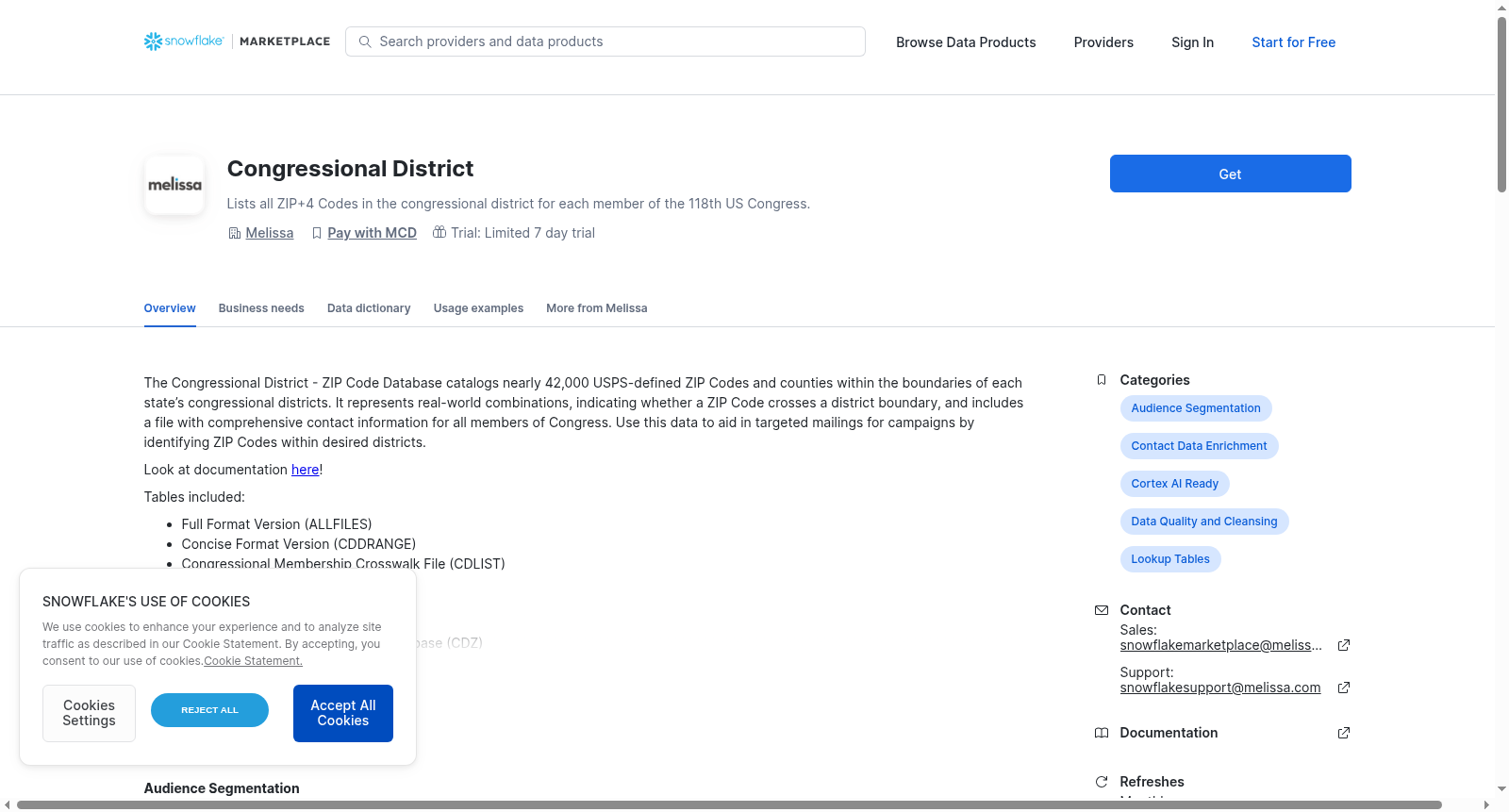The width and height of the screenshot is (1509, 812).
Task: Click the scrollbar down arrow
Action: 1501,788
